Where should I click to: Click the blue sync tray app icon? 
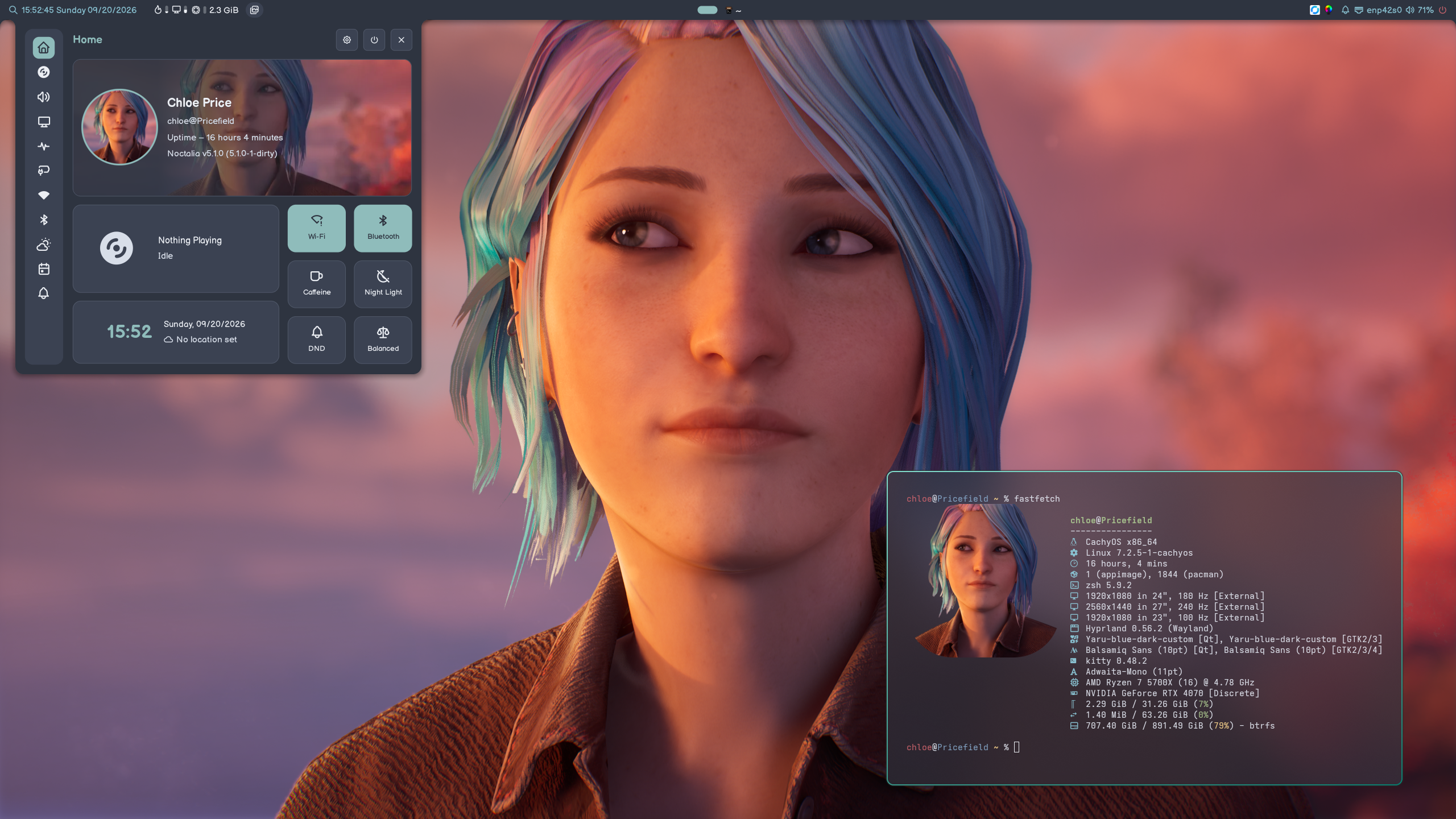click(1315, 10)
